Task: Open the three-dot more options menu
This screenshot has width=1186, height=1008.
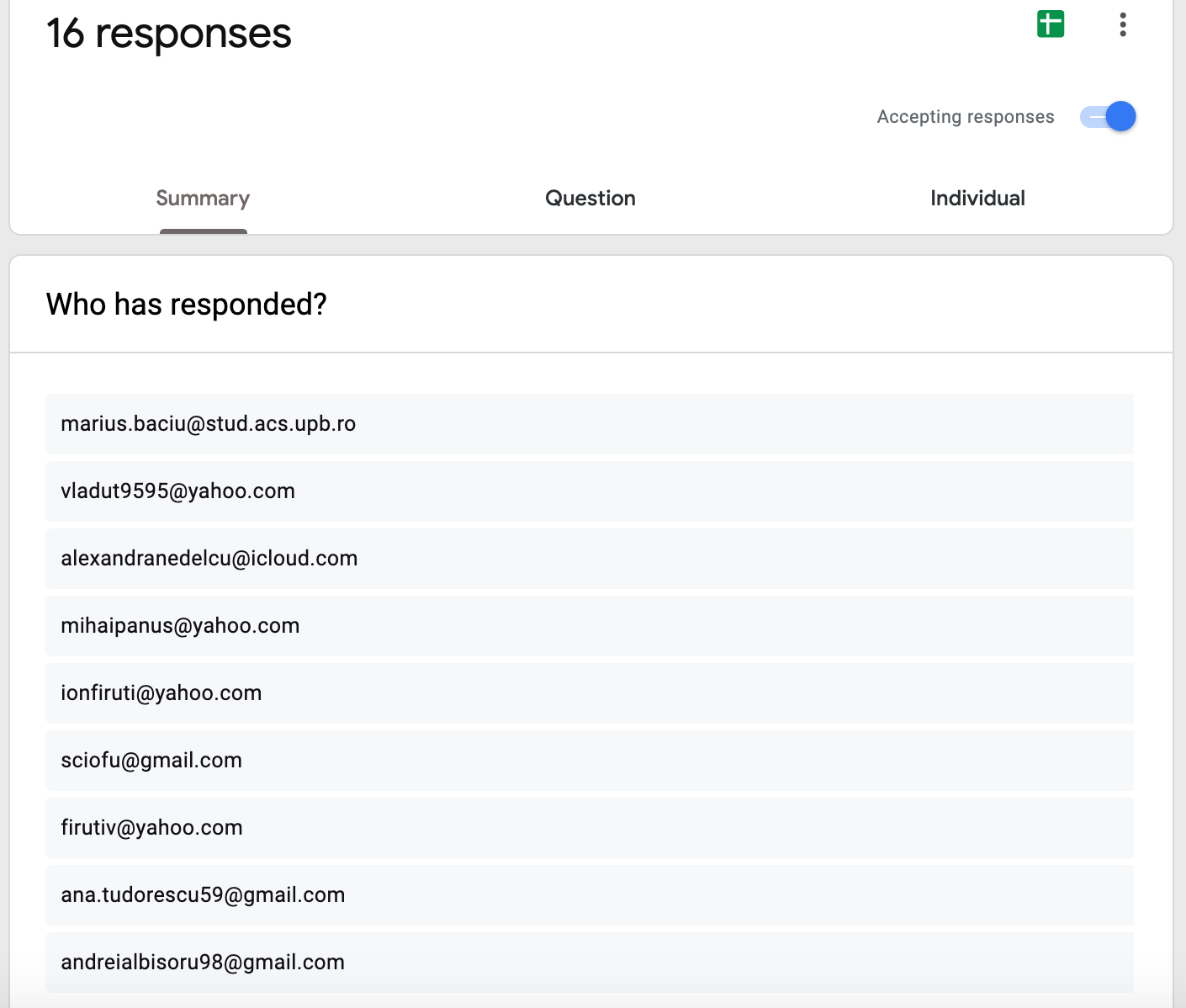Action: point(1123,24)
